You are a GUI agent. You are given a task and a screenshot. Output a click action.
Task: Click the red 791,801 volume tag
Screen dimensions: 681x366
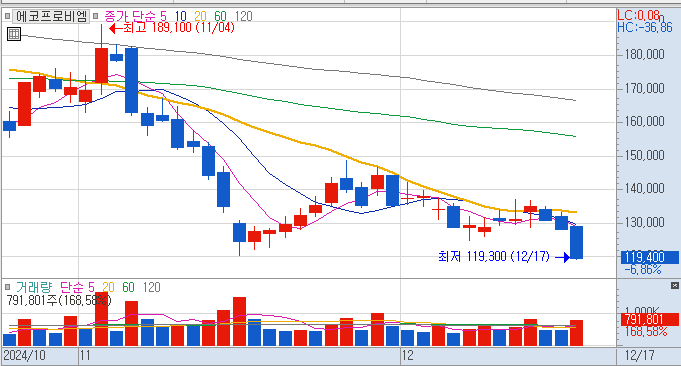pyautogui.click(x=649, y=320)
